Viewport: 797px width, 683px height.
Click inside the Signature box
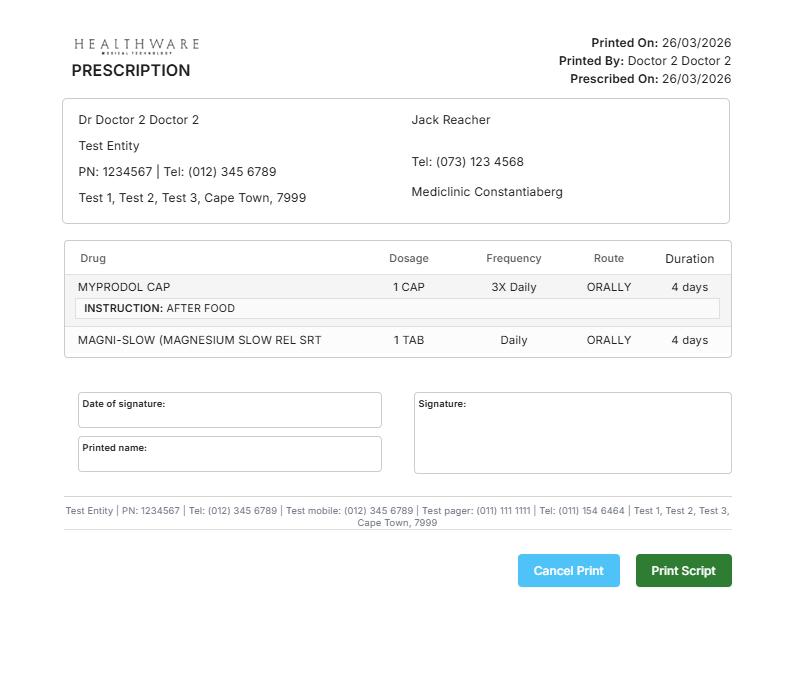(573, 433)
